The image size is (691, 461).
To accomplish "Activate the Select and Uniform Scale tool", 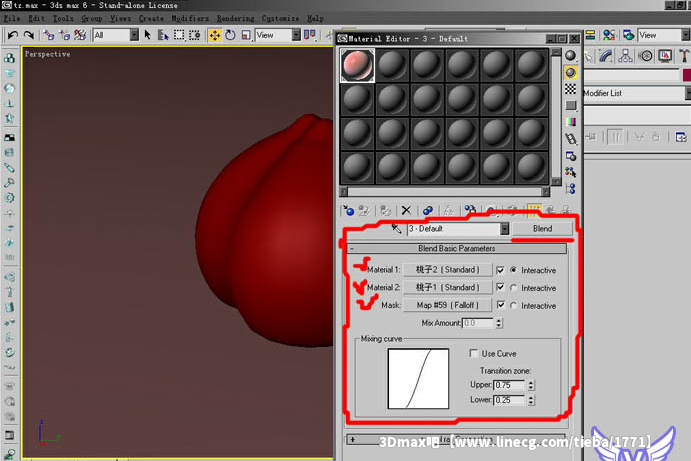I will (246, 35).
